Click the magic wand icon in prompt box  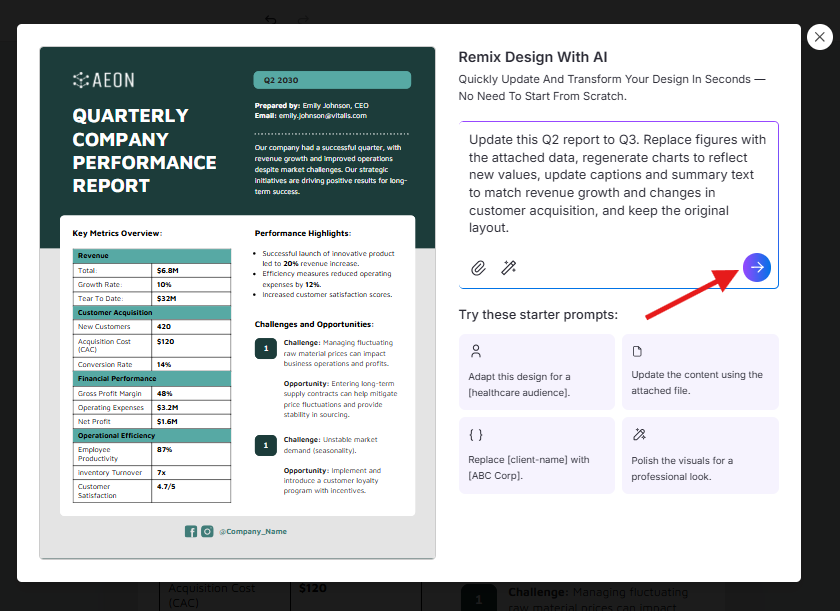click(508, 268)
